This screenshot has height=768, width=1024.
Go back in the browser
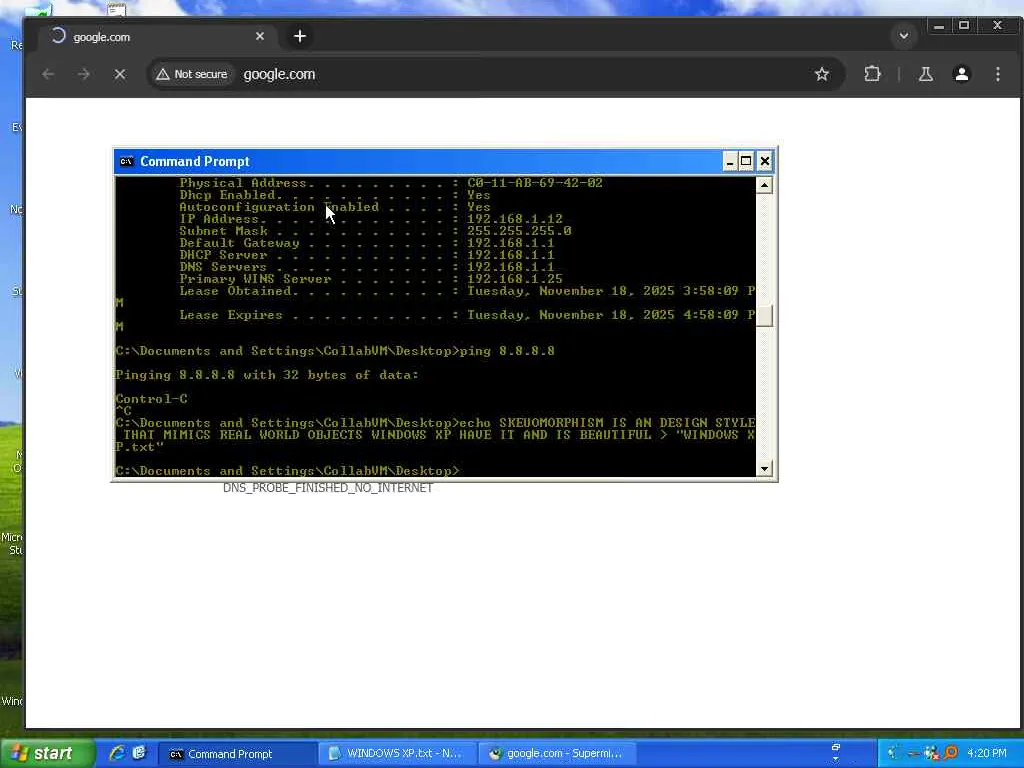[48, 74]
